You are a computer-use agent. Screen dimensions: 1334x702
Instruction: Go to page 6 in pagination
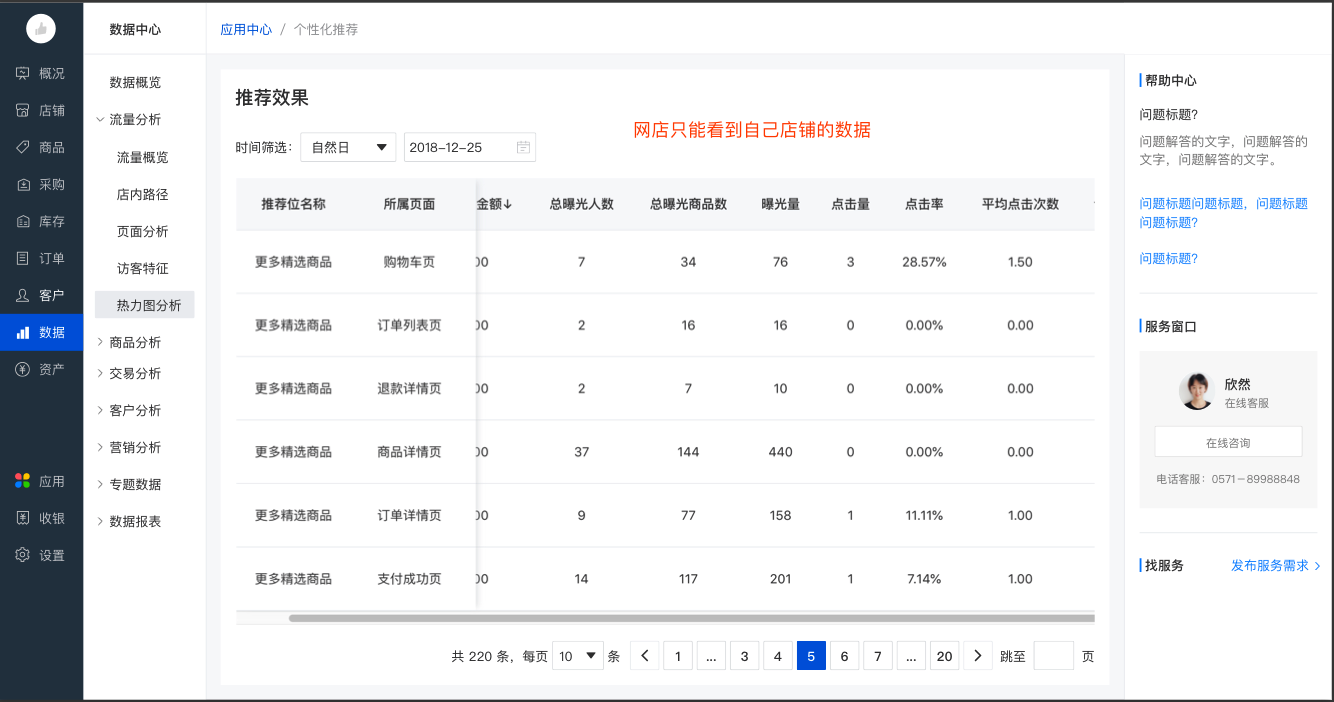click(x=844, y=656)
